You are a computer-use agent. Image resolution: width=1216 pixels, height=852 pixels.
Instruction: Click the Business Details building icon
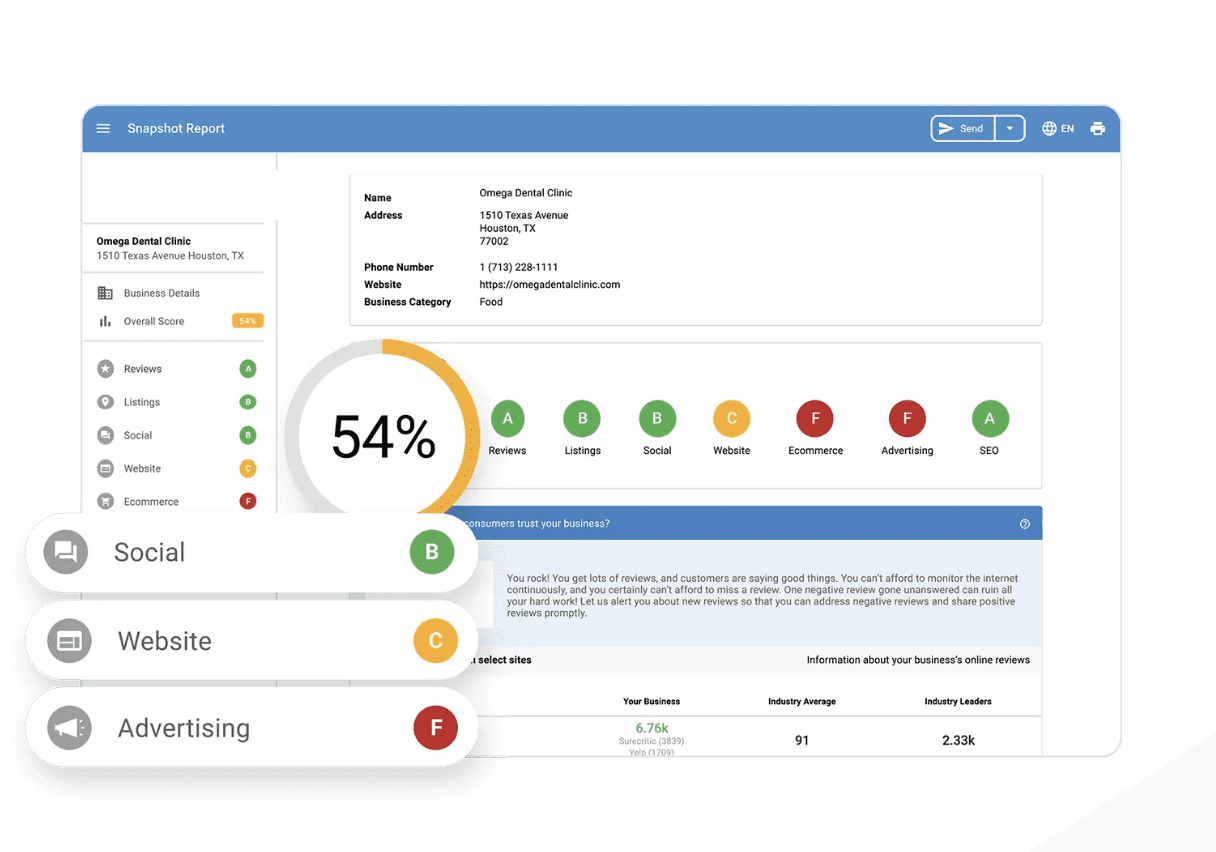coord(105,293)
